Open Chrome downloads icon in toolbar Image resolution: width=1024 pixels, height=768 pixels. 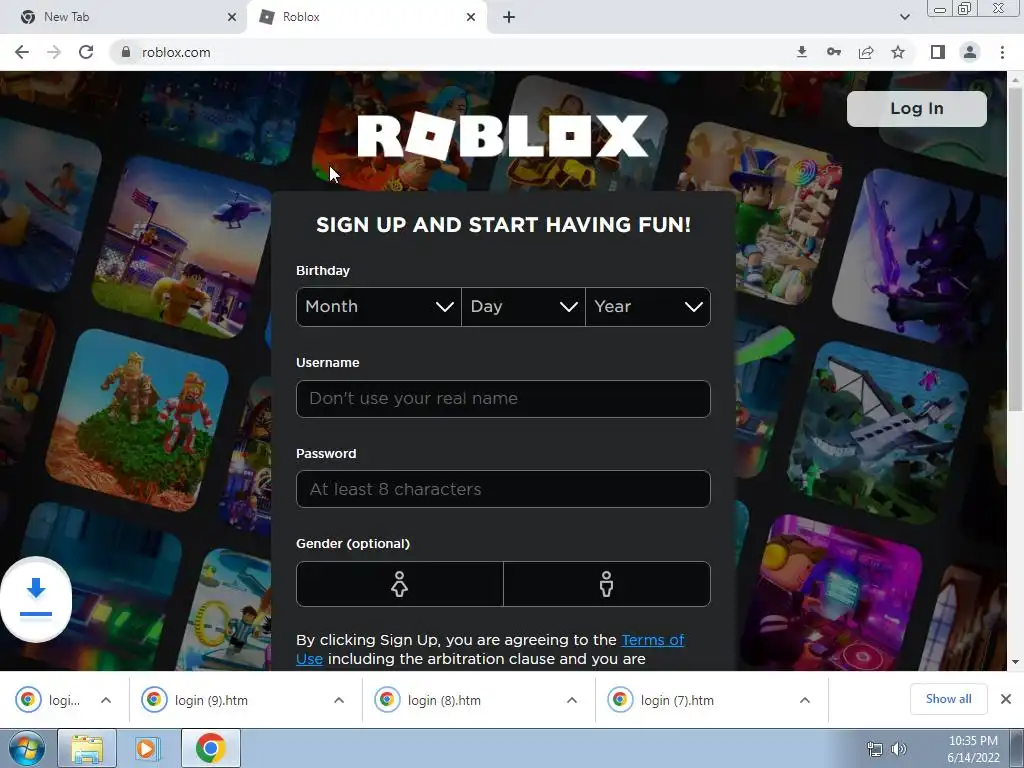pyautogui.click(x=802, y=52)
